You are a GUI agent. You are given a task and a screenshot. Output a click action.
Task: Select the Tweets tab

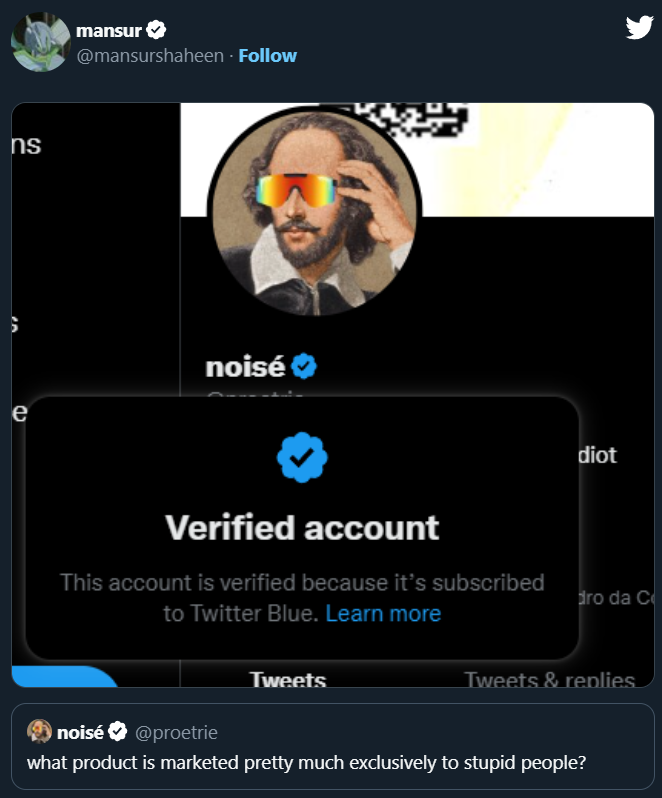click(288, 680)
